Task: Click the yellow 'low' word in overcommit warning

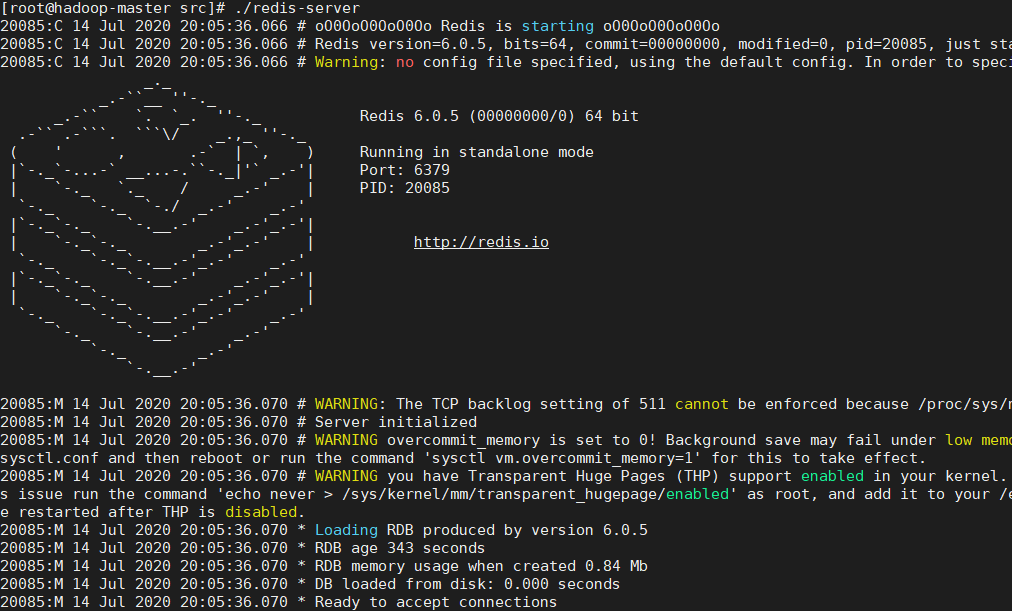Action: pyautogui.click(x=958, y=440)
